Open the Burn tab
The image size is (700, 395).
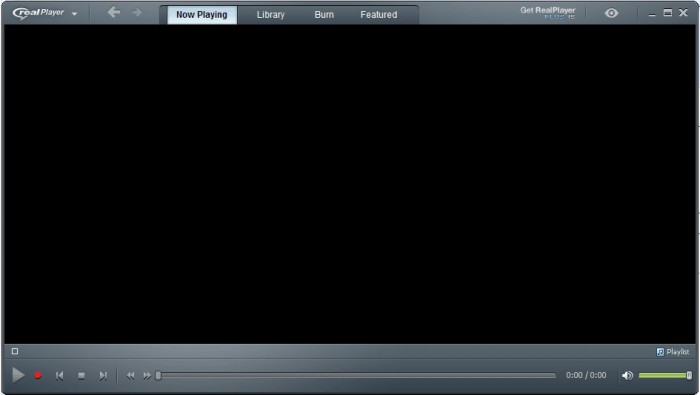click(324, 15)
